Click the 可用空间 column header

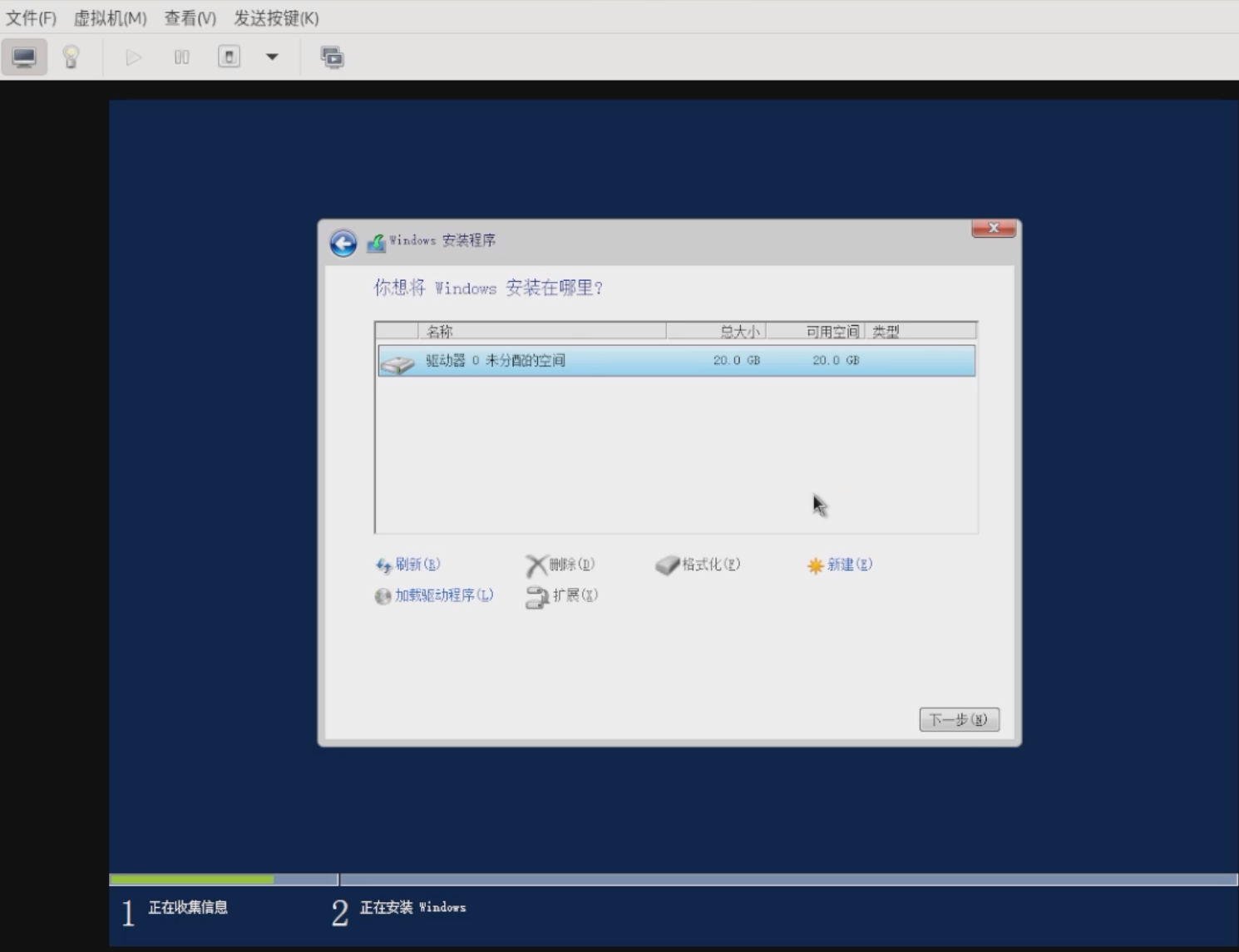pos(816,332)
